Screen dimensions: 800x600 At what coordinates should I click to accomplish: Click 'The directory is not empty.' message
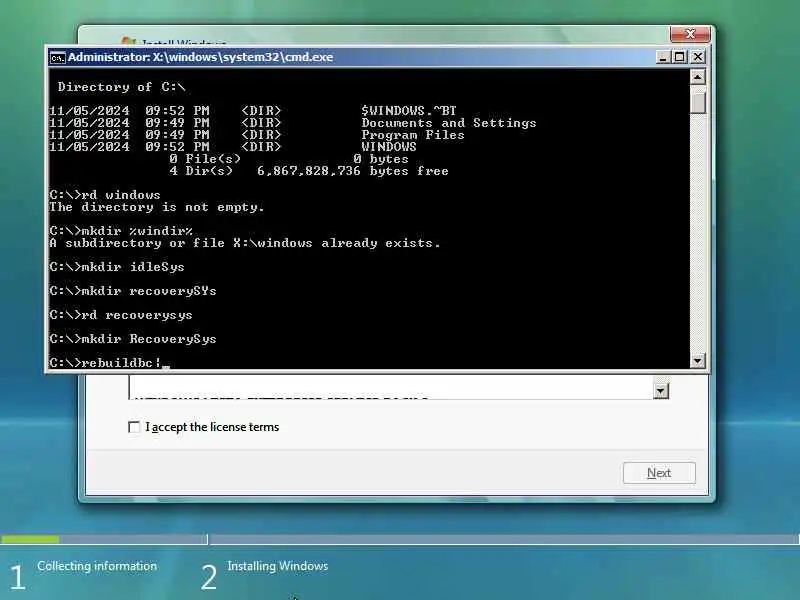pos(157,207)
